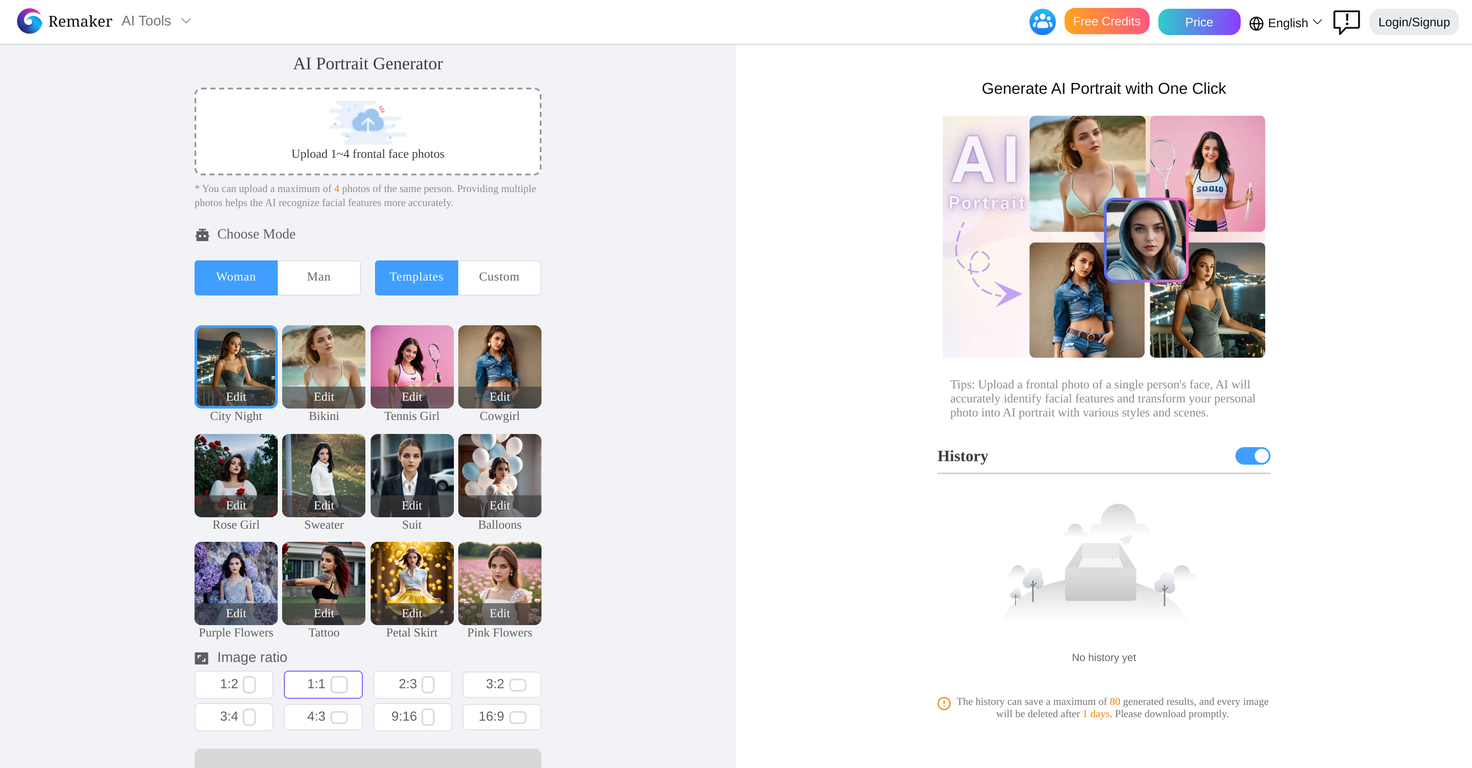Select the Bikini template thumbnail

pyautogui.click(x=323, y=360)
